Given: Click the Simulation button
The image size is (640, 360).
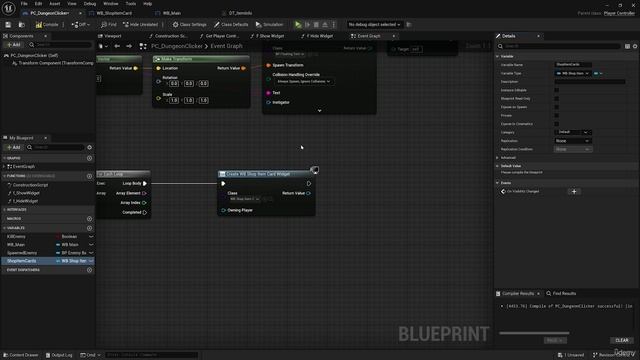Looking at the screenshot, I should click(269, 24).
